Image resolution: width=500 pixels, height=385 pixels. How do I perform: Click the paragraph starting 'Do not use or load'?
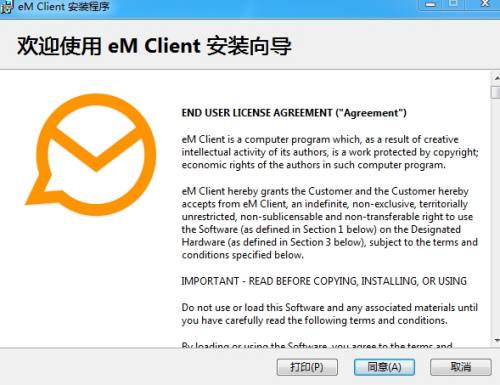(x=330, y=314)
